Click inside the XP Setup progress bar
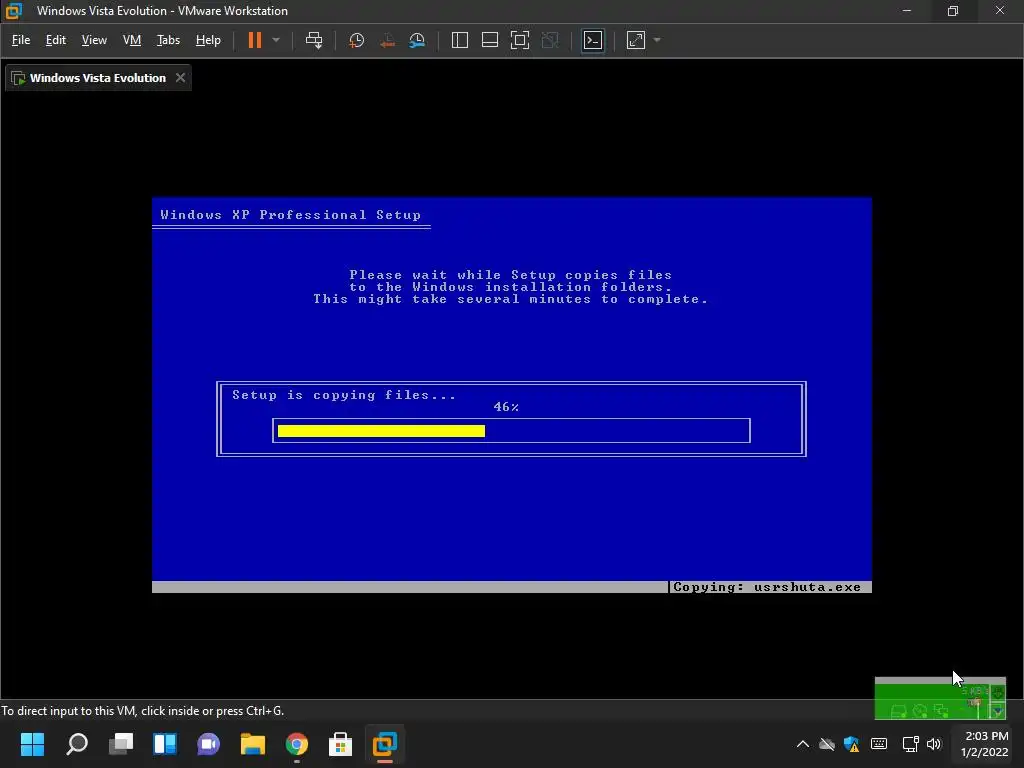 pyautogui.click(x=511, y=431)
